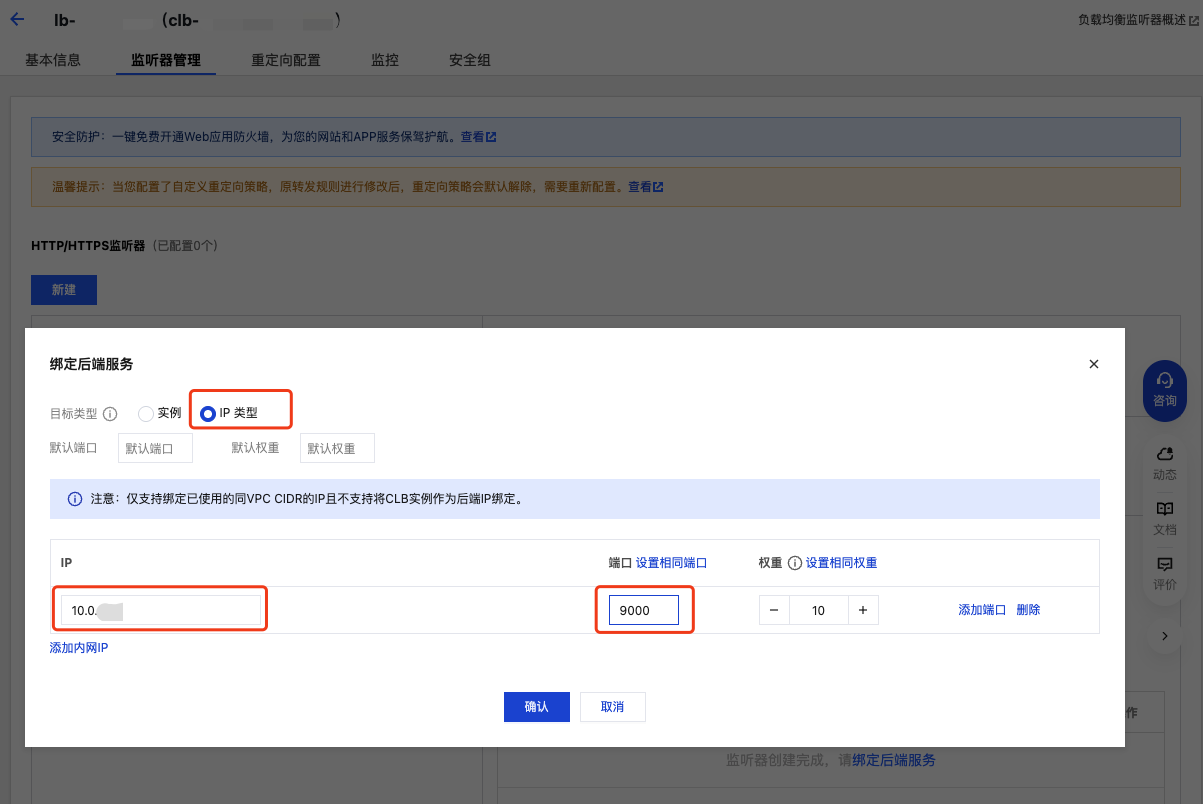Click 添加内网IP link

[x=79, y=648]
